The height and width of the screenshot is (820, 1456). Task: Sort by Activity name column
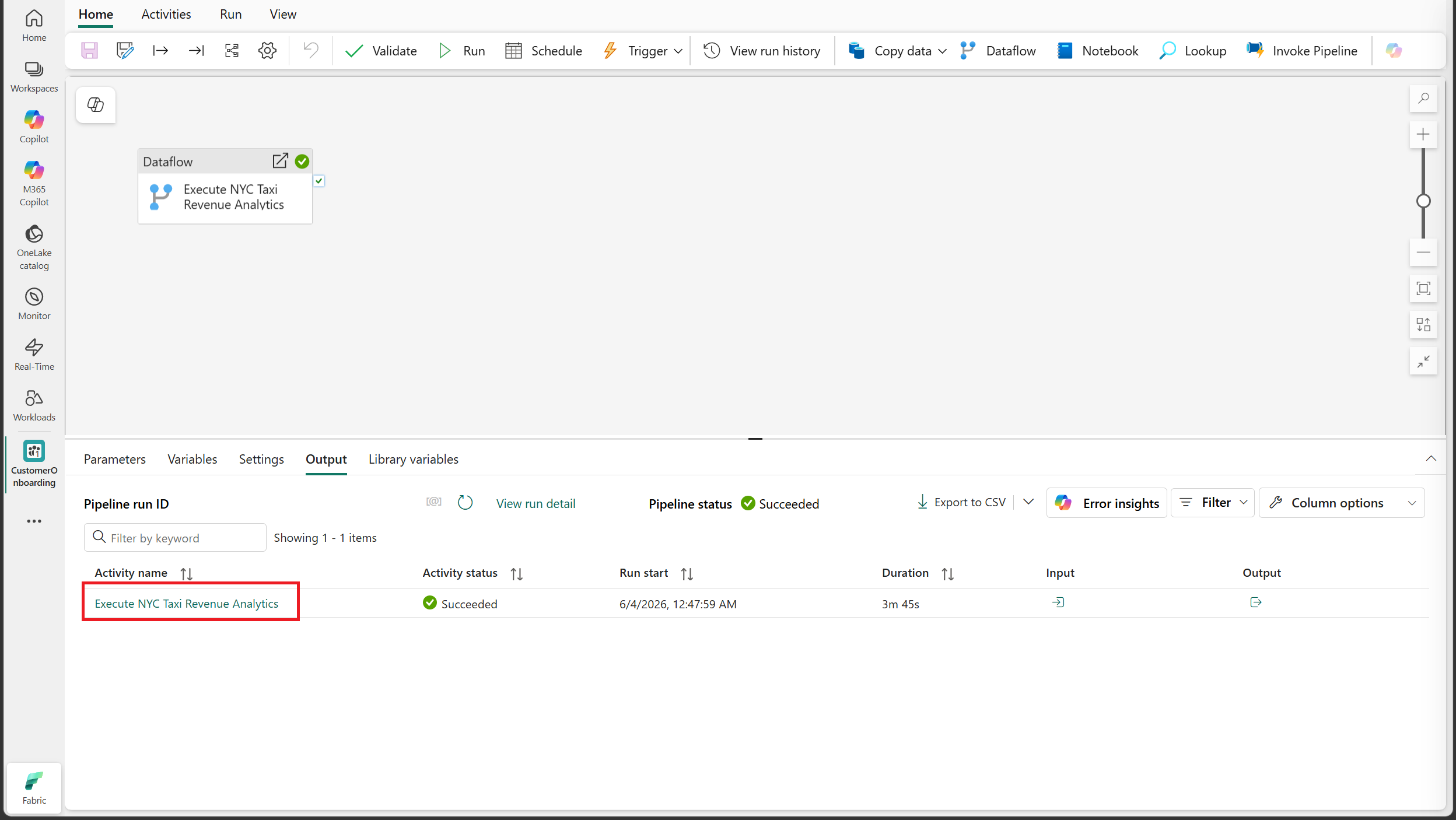(x=187, y=574)
